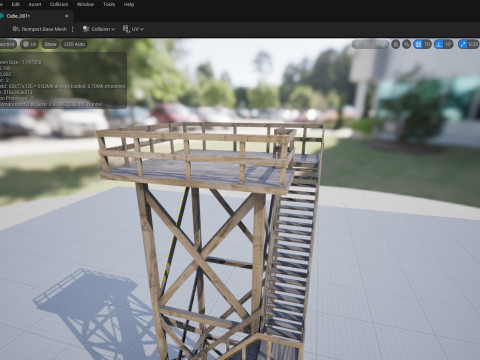Screen dimensions: 480x360
Task: Open the Tools menu
Action: (x=109, y=4)
